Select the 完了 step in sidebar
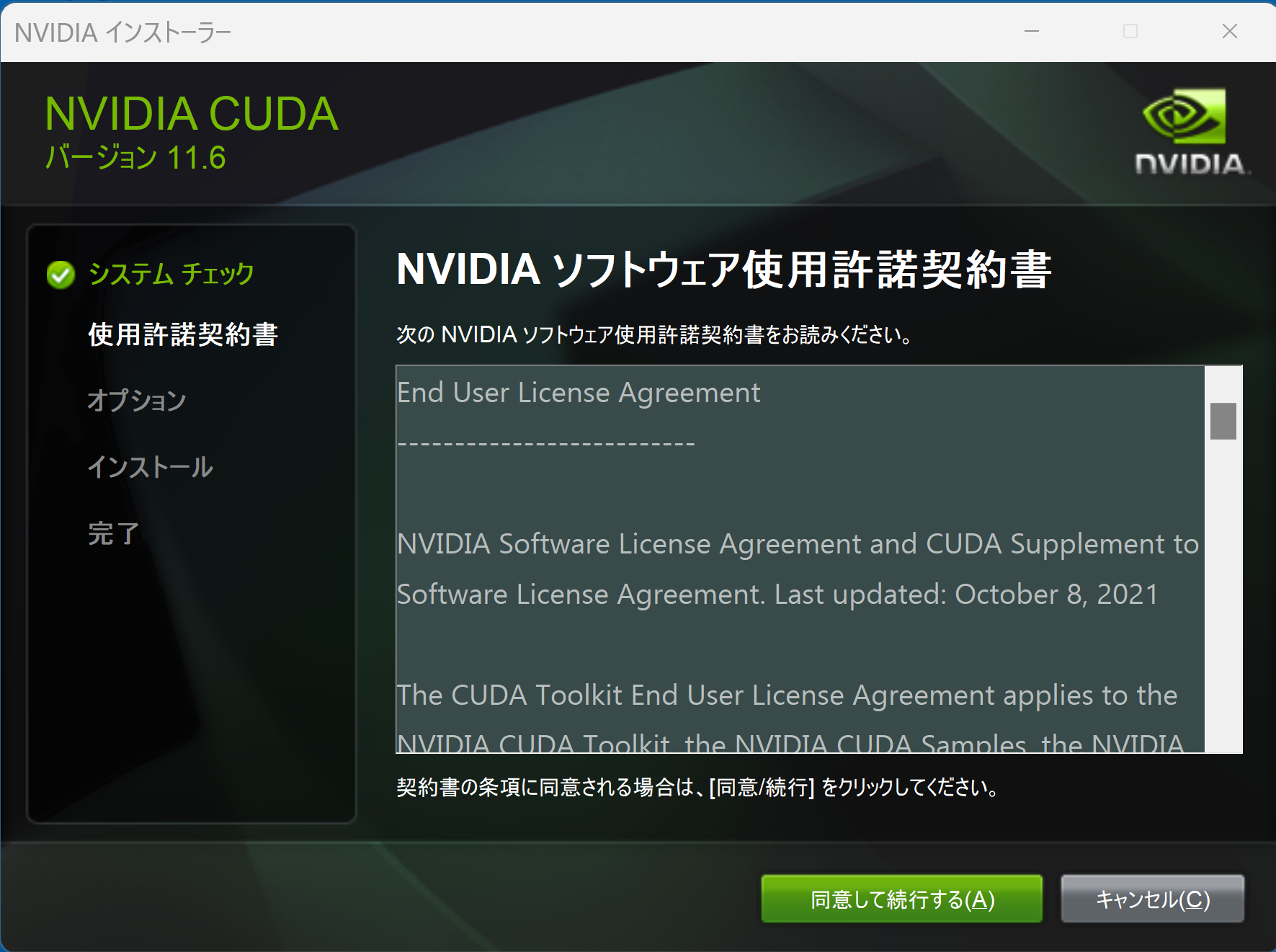1276x952 pixels. click(113, 533)
